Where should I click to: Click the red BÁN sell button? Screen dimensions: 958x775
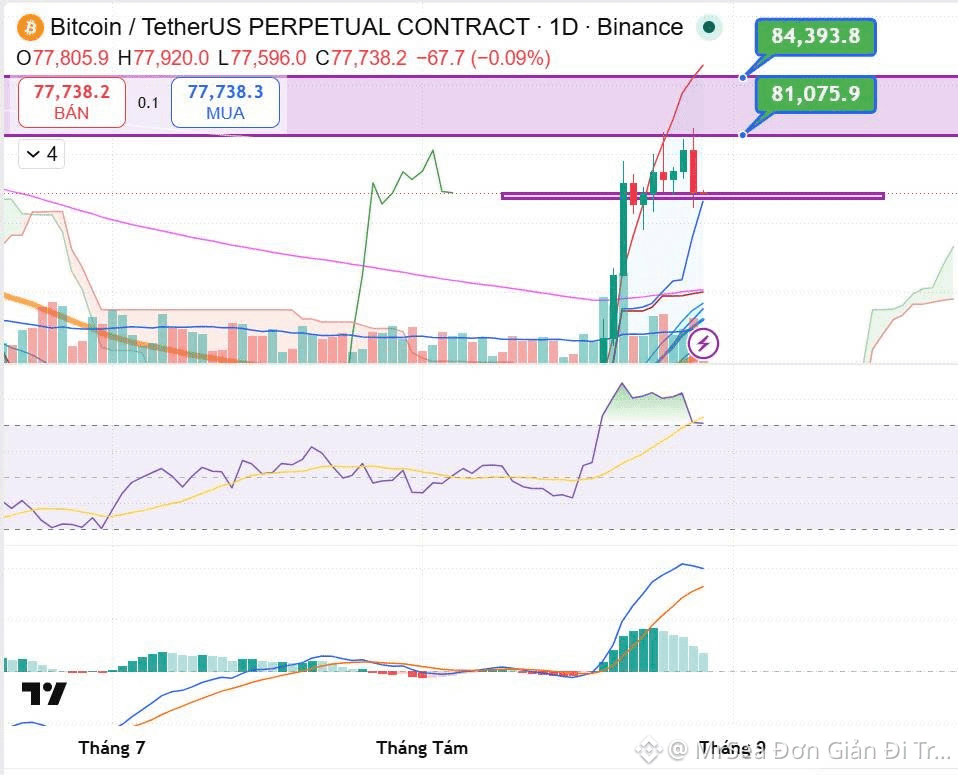pos(71,102)
